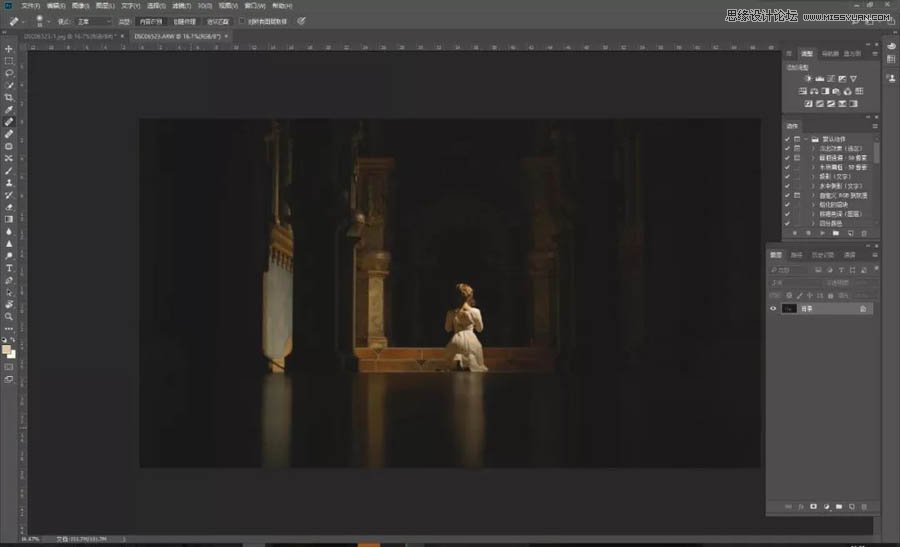Toggle the 对所有图层取样 checkbox
900x547 pixels.
click(x=242, y=21)
